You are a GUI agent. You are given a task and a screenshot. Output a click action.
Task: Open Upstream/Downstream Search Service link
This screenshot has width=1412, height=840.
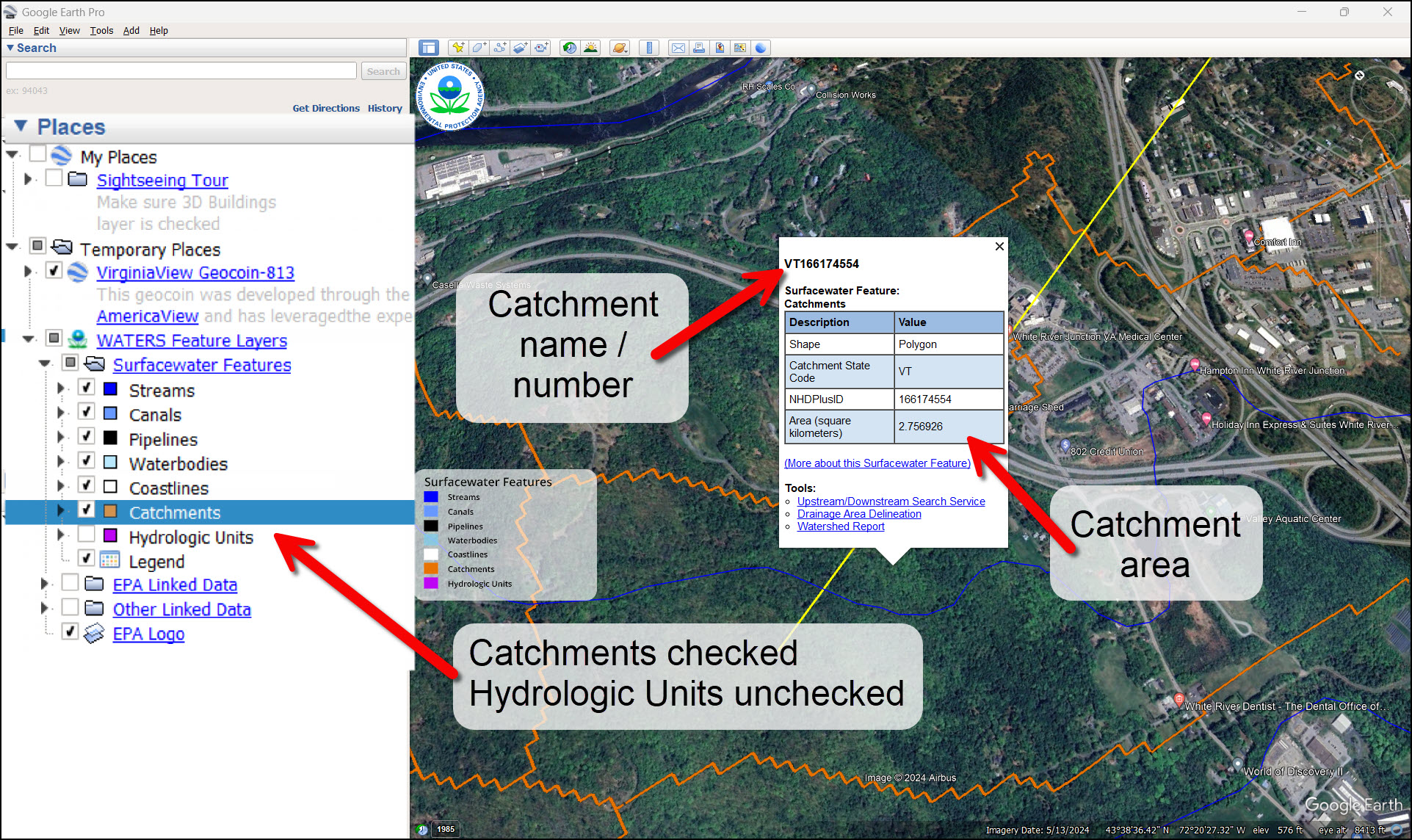[x=891, y=502]
